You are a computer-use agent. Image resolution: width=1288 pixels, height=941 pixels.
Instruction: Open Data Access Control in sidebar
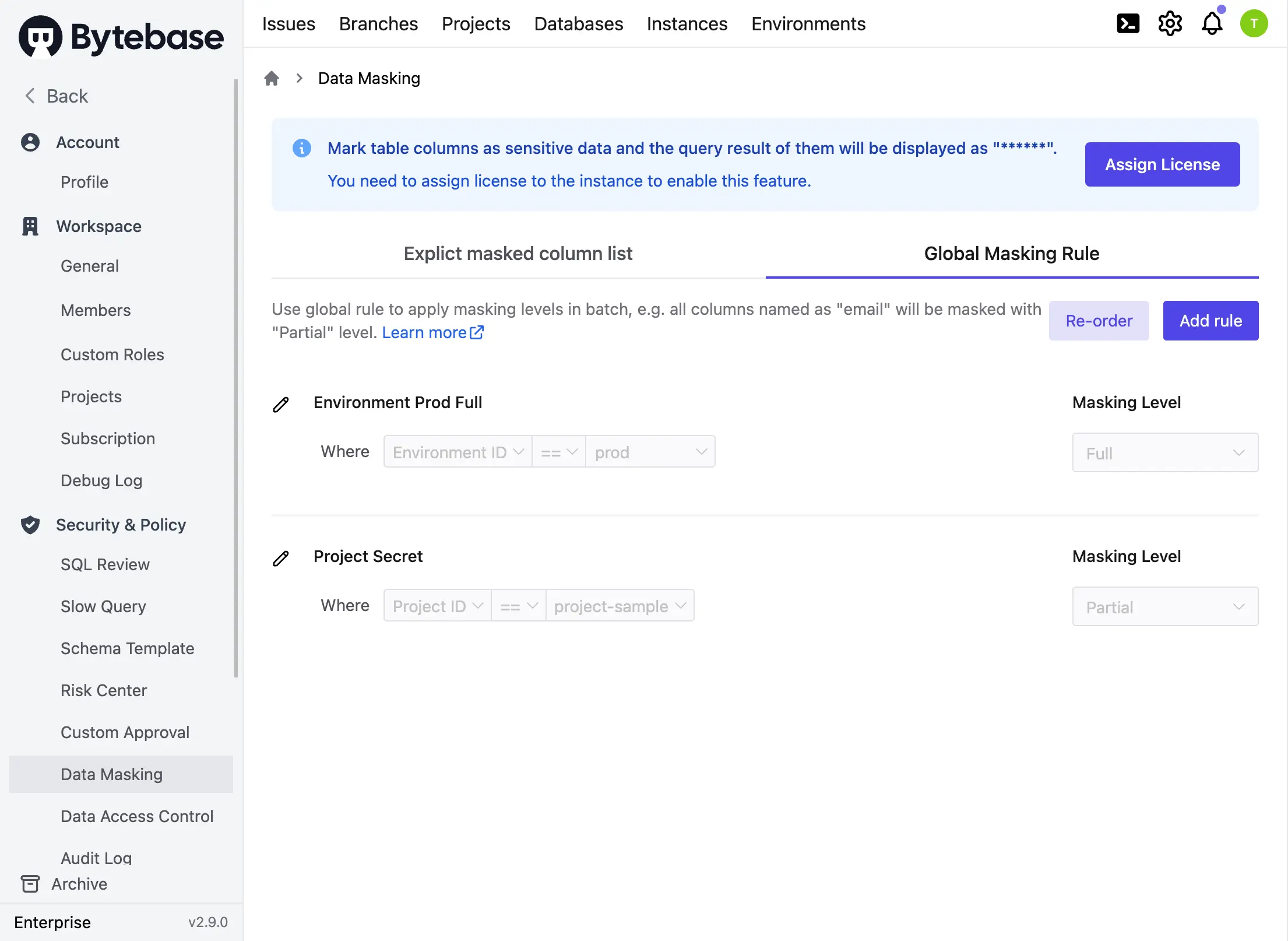137,816
